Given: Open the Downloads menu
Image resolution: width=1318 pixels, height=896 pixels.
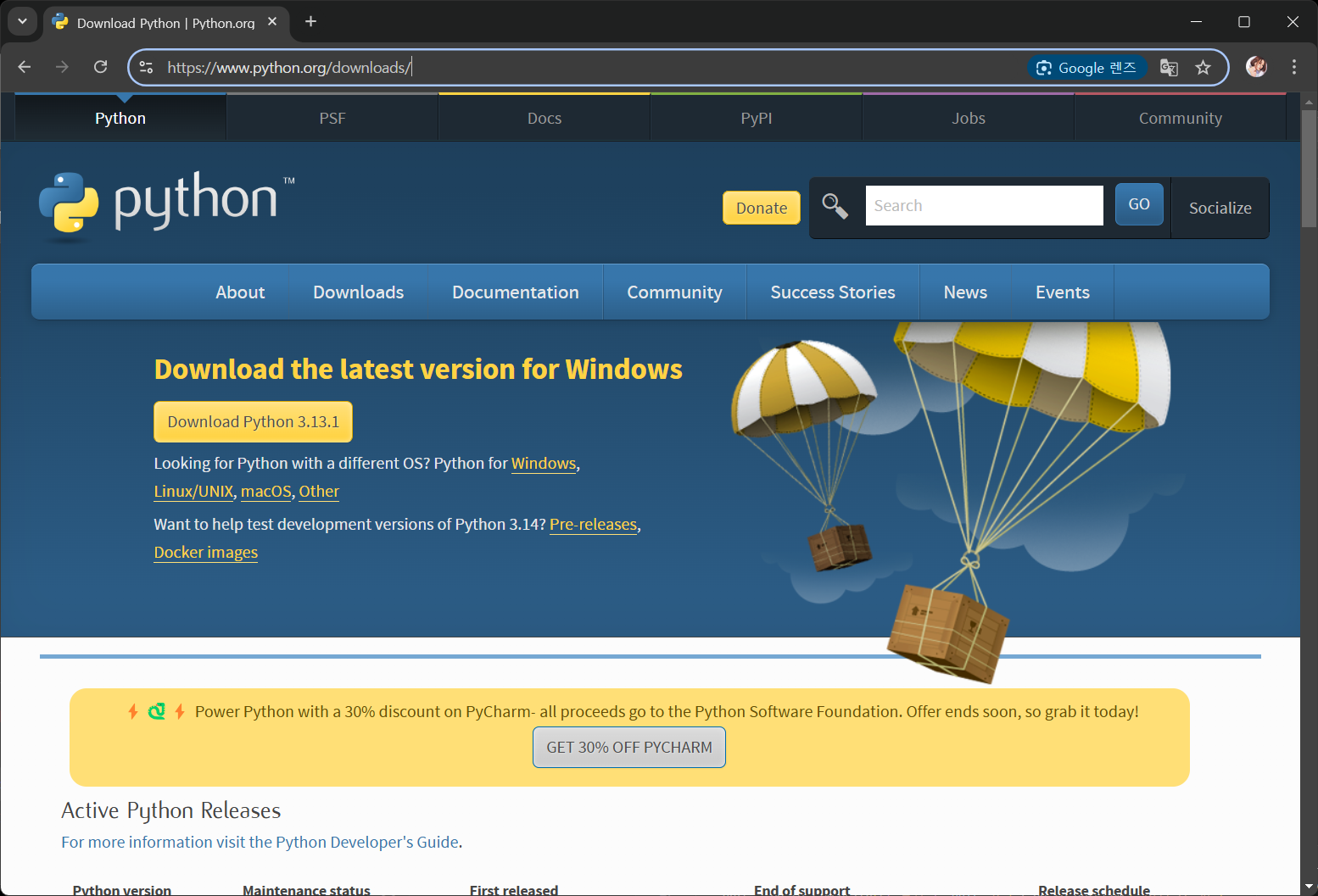Looking at the screenshot, I should (x=359, y=292).
